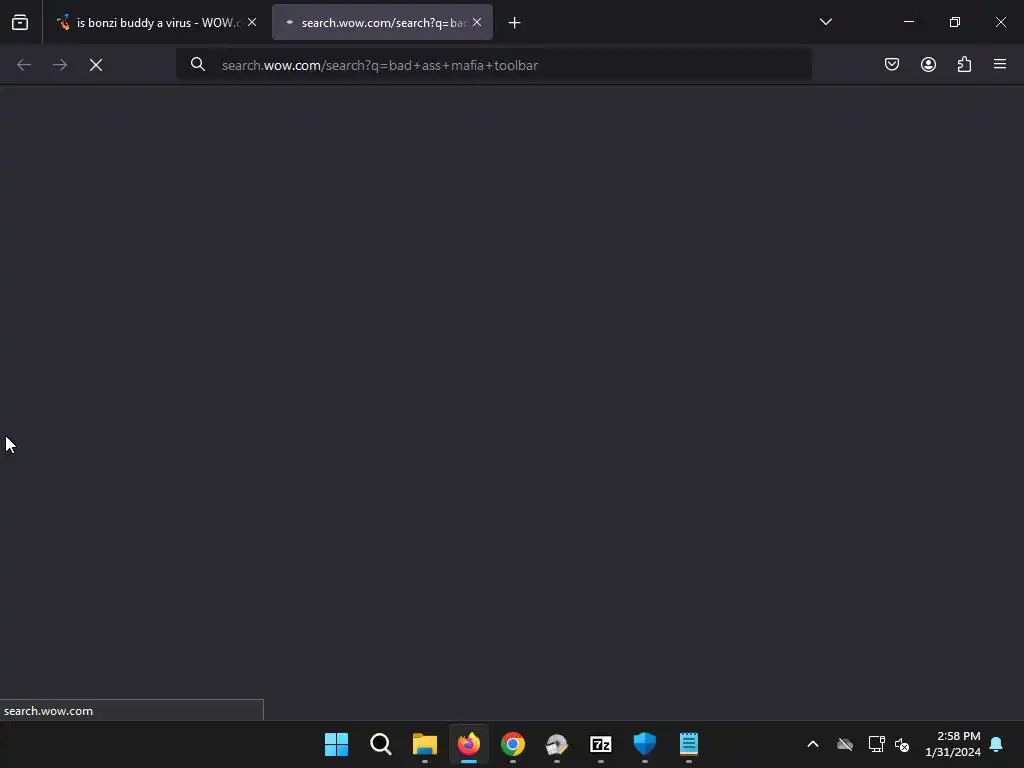Save page to Pocket
The width and height of the screenshot is (1024, 768).
click(x=892, y=64)
